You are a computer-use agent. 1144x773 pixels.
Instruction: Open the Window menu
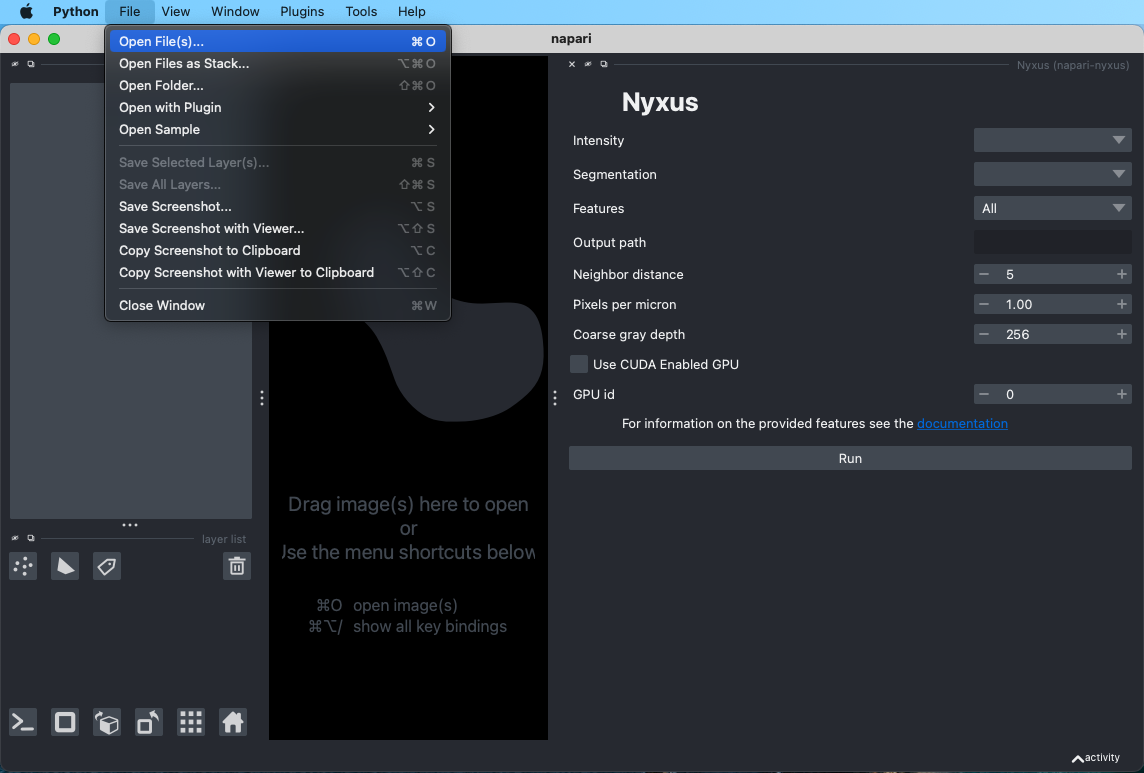coord(235,12)
